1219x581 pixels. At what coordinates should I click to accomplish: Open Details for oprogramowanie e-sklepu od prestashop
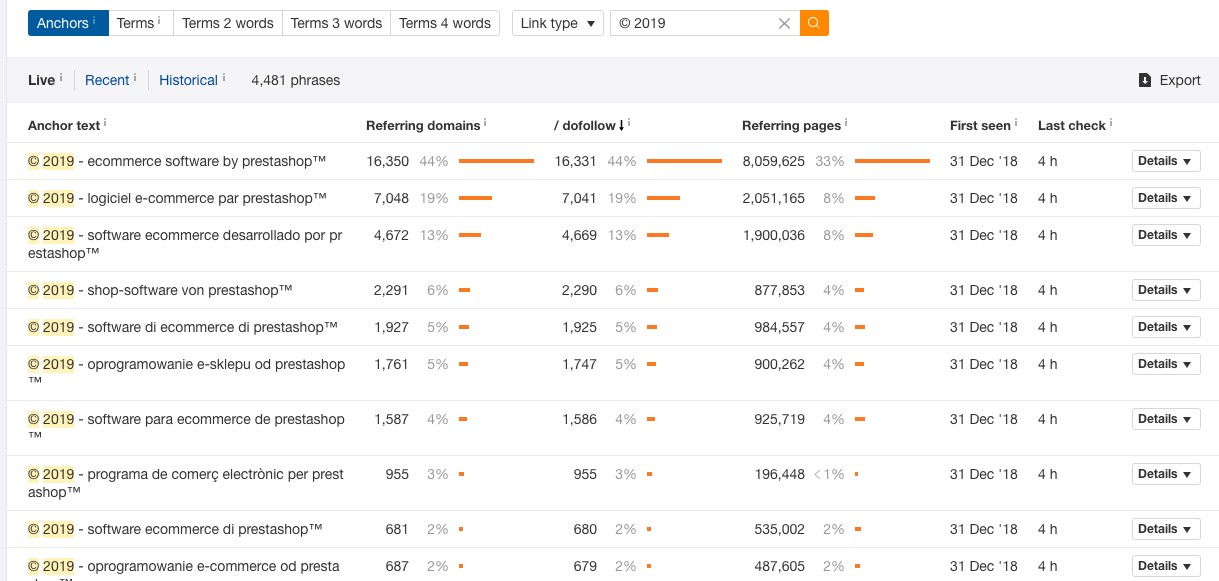point(1166,364)
